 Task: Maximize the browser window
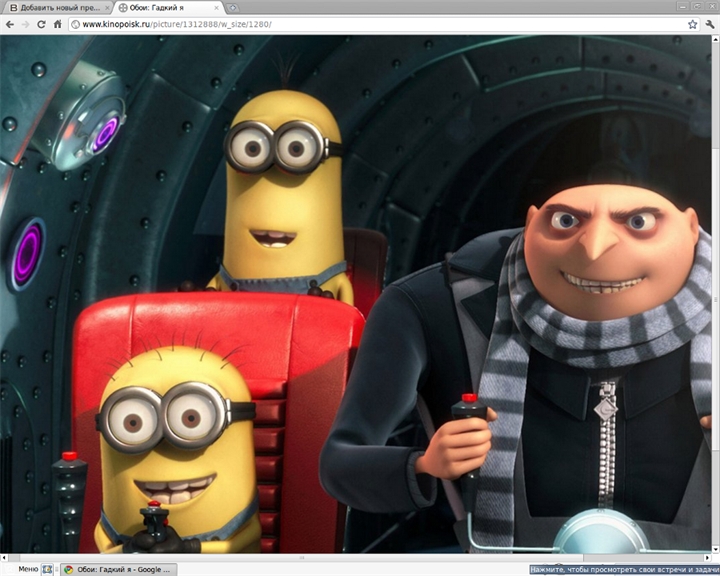pyautogui.click(x=697, y=6)
